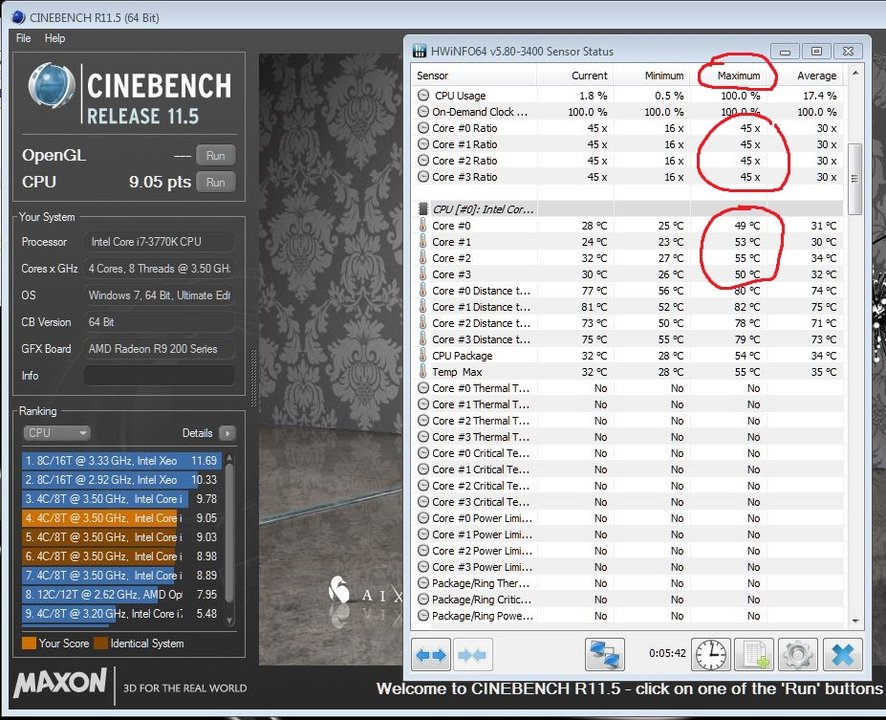Select the Core #2 Power Limit row
Viewport: 886px width, 720px height.
628,551
